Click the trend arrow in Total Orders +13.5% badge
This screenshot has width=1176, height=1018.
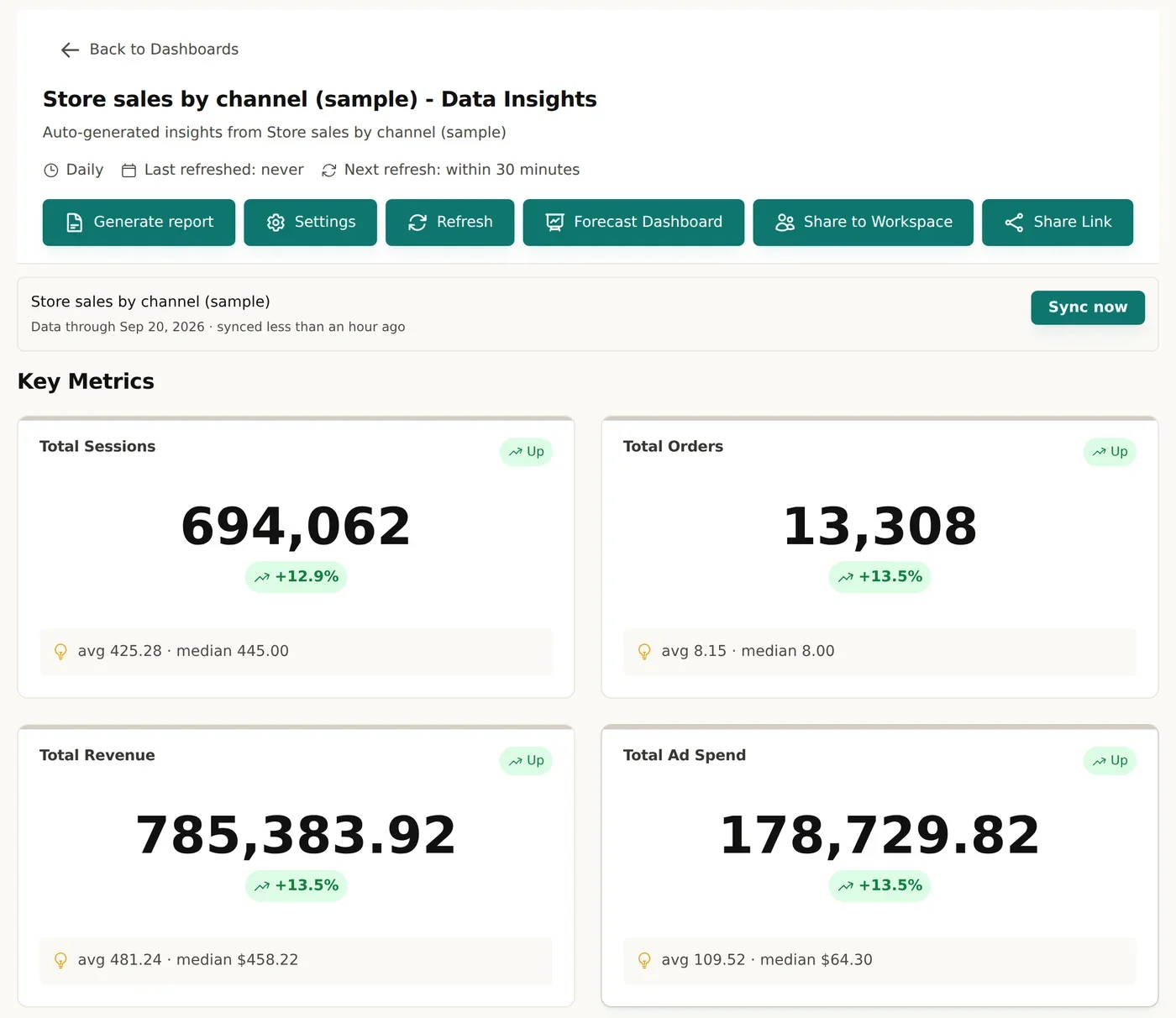click(846, 577)
